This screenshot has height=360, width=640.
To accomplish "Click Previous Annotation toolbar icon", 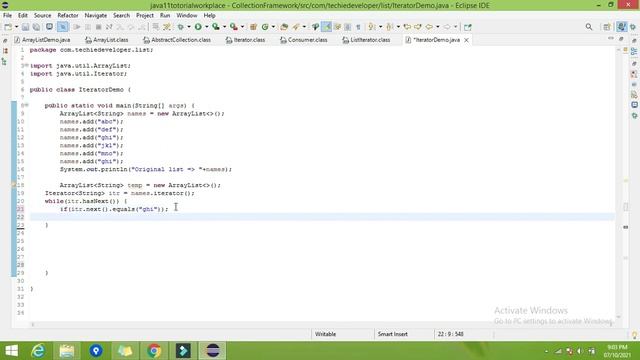I will 389,27.
